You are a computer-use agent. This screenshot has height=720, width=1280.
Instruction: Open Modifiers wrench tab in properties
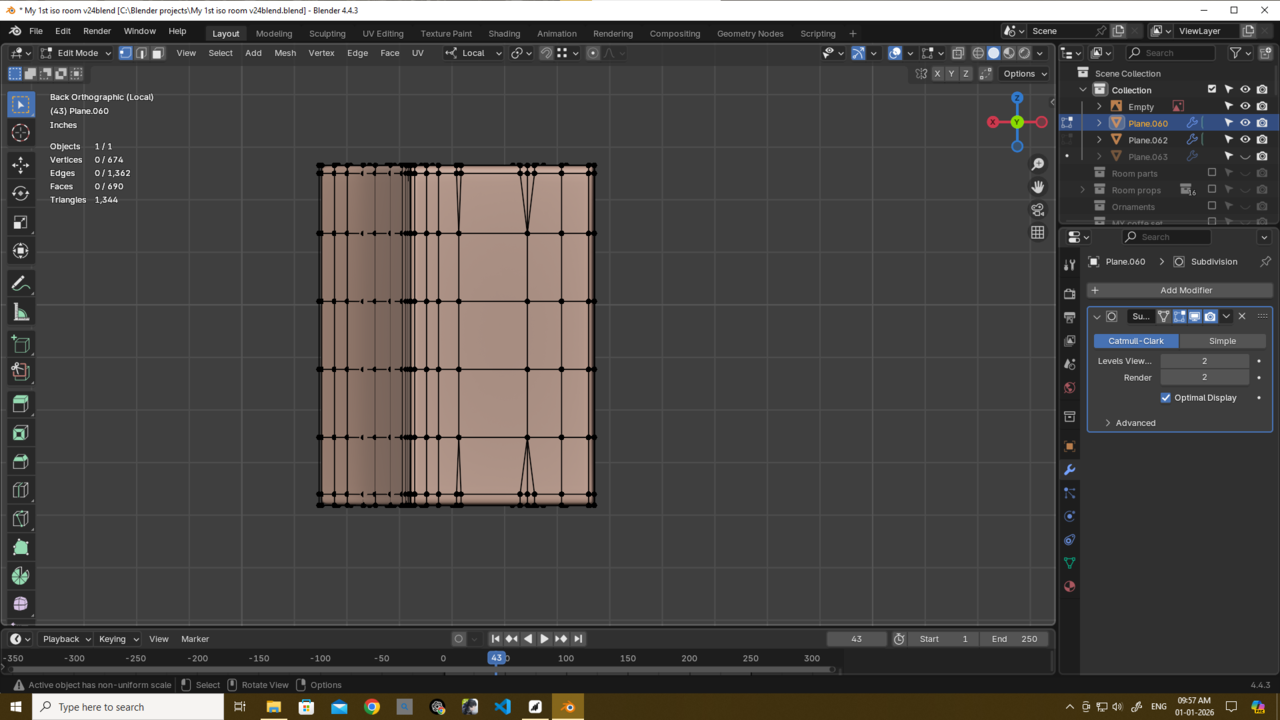click(1070, 469)
